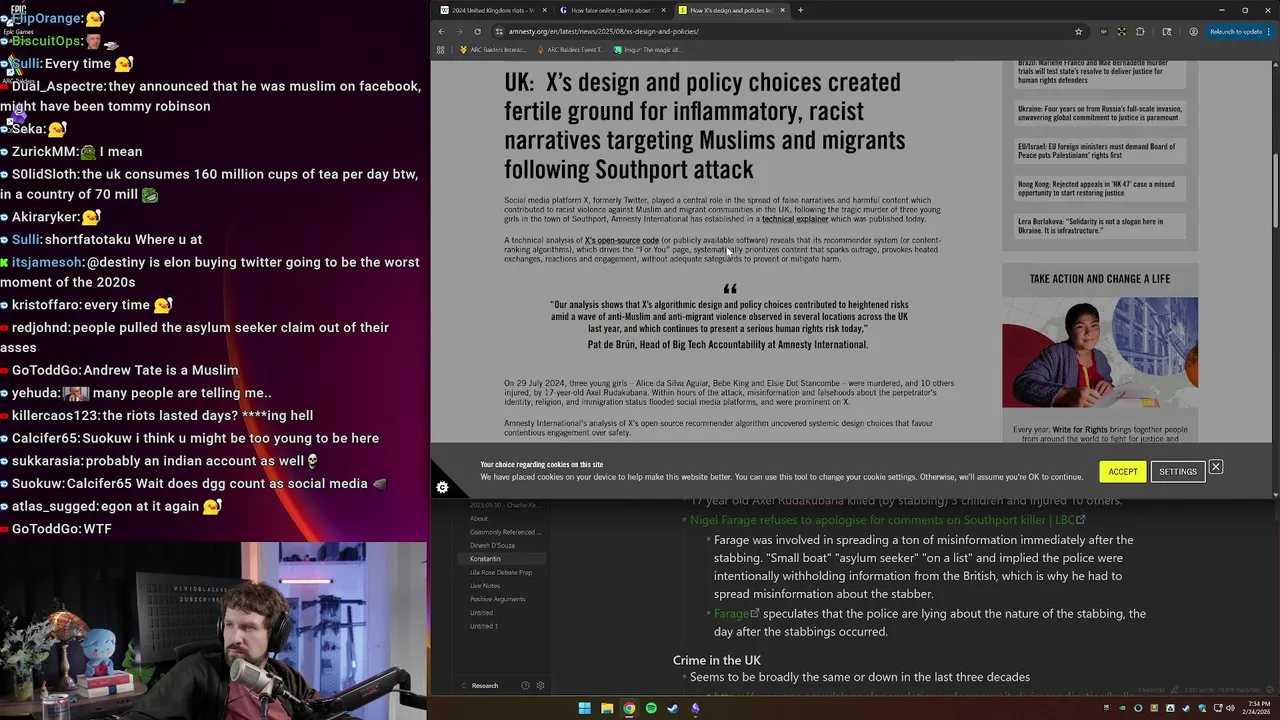Open a new browser tab with plus
1280x720 pixels.
pos(800,10)
